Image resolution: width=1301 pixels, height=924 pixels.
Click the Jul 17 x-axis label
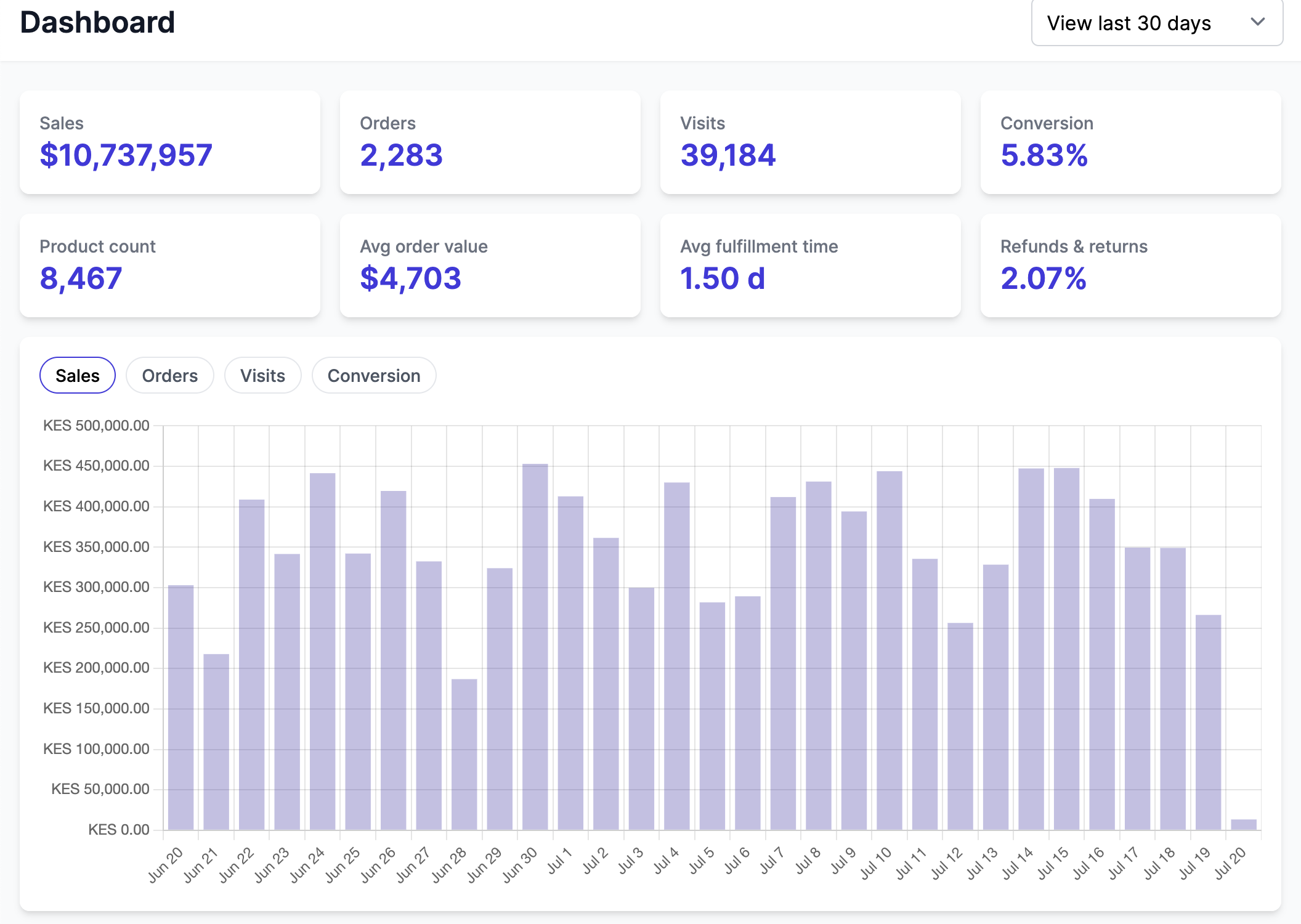[1123, 864]
